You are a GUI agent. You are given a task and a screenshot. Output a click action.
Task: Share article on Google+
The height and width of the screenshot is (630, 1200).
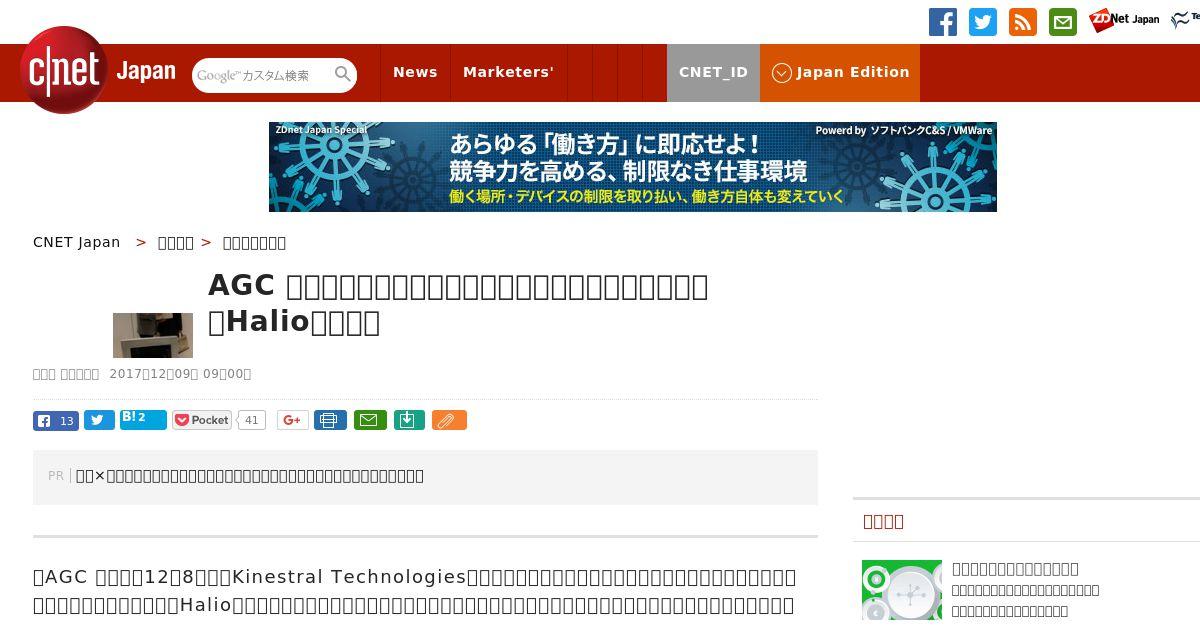pyautogui.click(x=293, y=420)
